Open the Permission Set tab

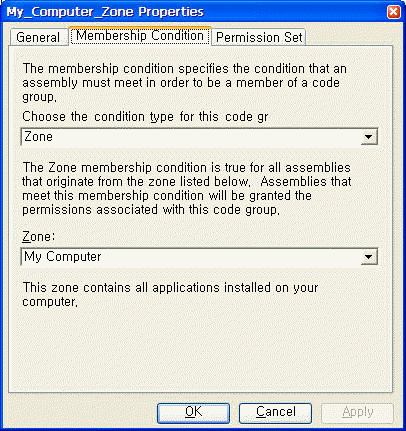(259, 37)
